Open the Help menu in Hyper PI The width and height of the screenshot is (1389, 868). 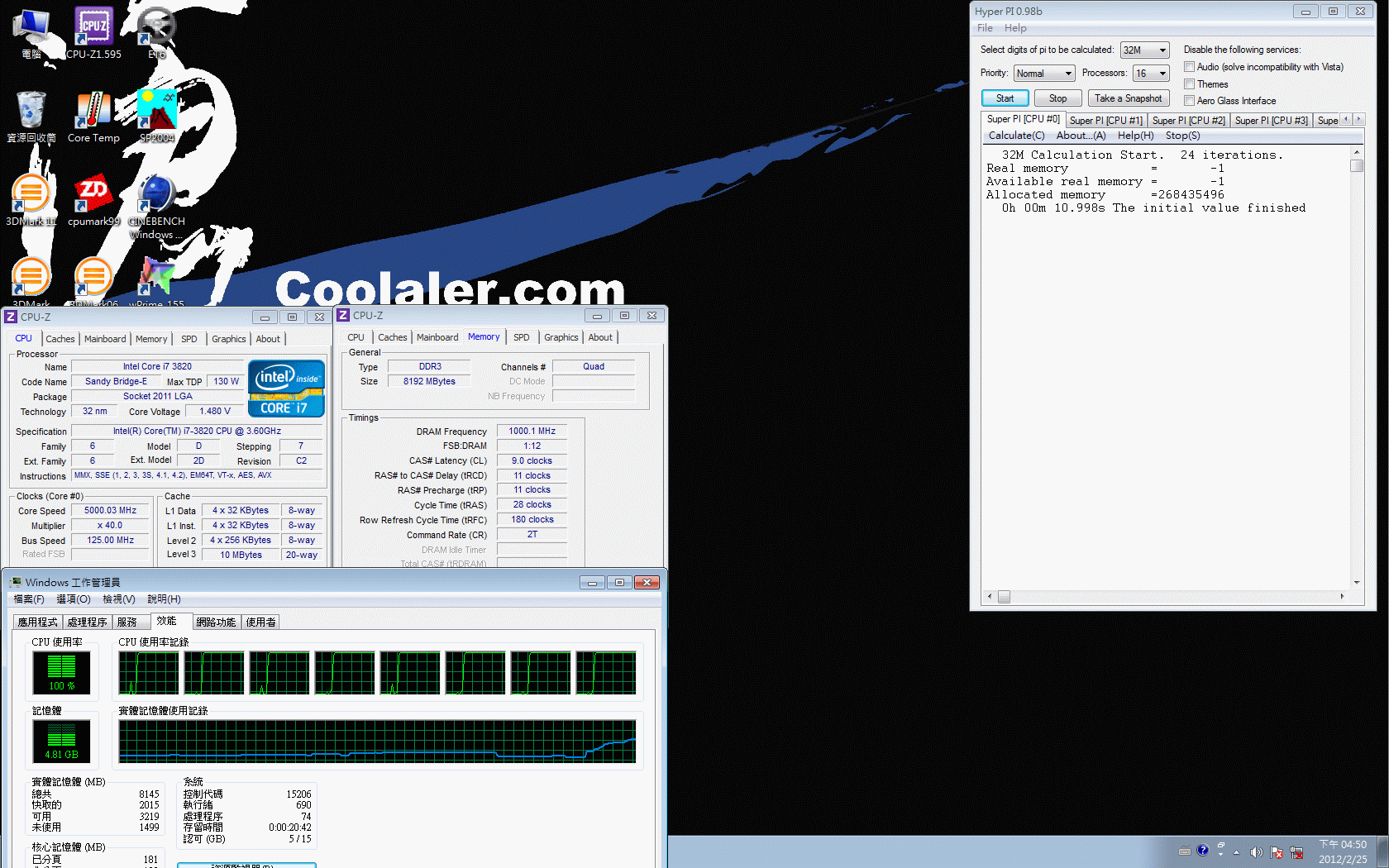(x=1015, y=28)
